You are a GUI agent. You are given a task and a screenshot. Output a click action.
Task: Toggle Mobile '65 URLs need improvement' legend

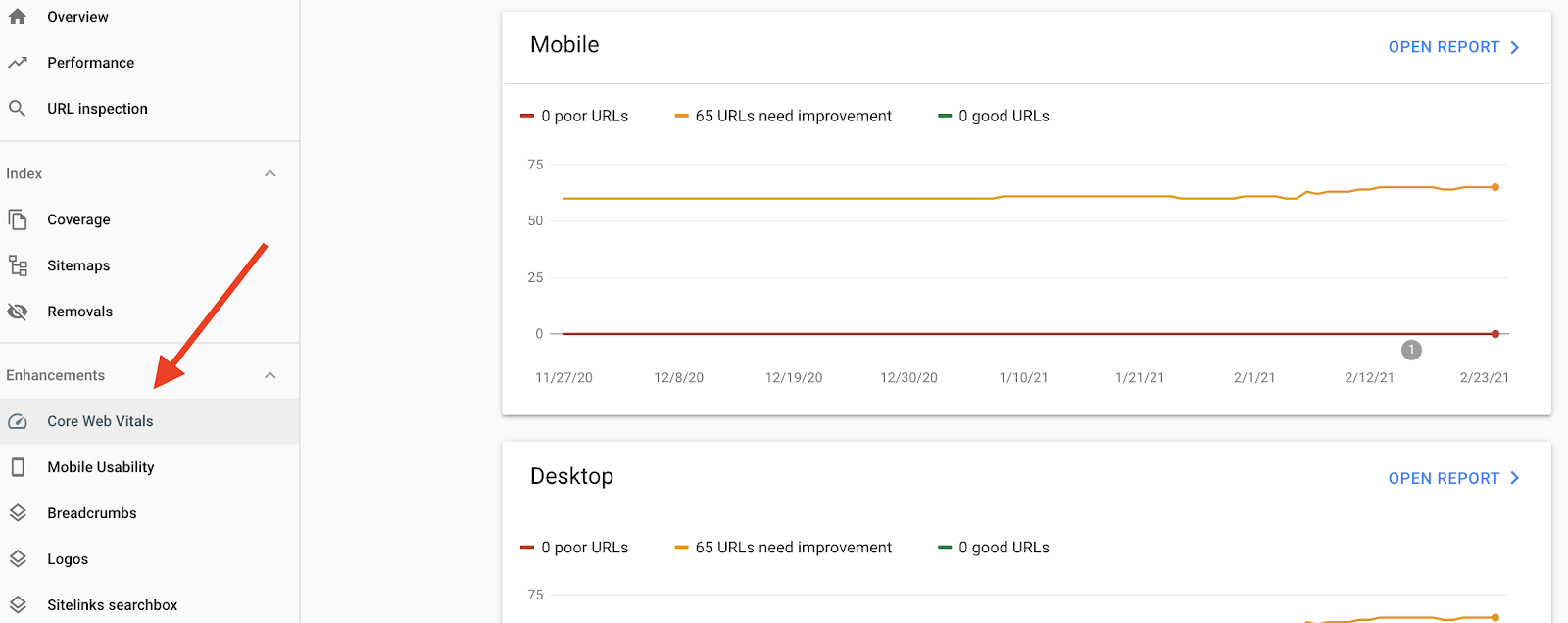click(x=784, y=116)
